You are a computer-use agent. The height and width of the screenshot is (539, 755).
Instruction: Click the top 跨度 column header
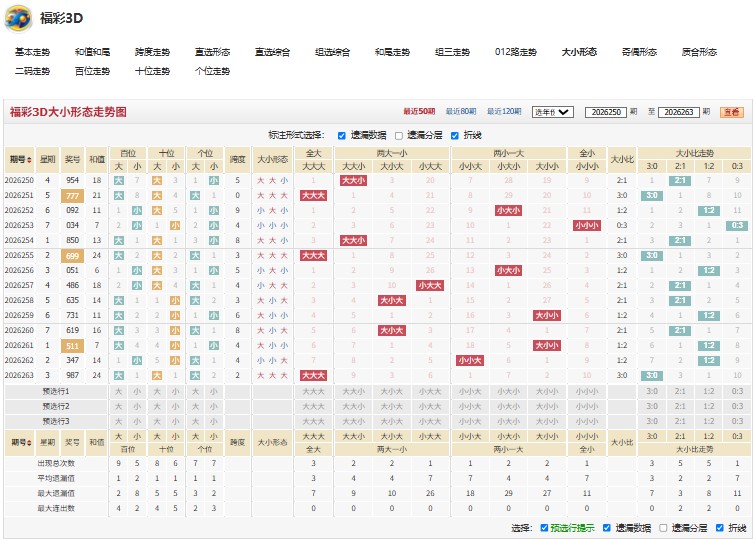tap(237, 160)
